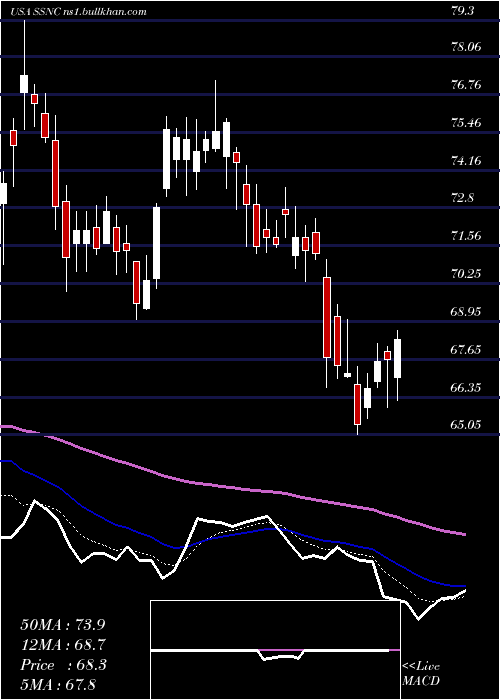Screen dimensions: 500x700
Task: Select the 79.3 price axis label
Action: coord(462,11)
